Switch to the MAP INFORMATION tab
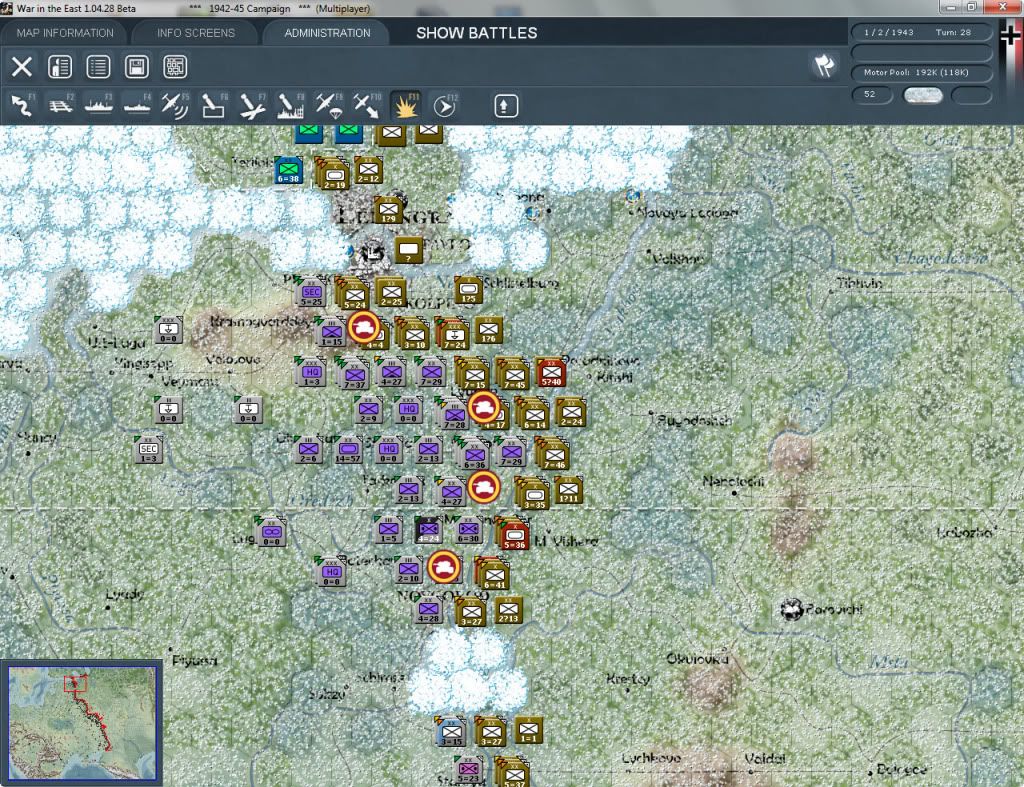 coord(65,33)
